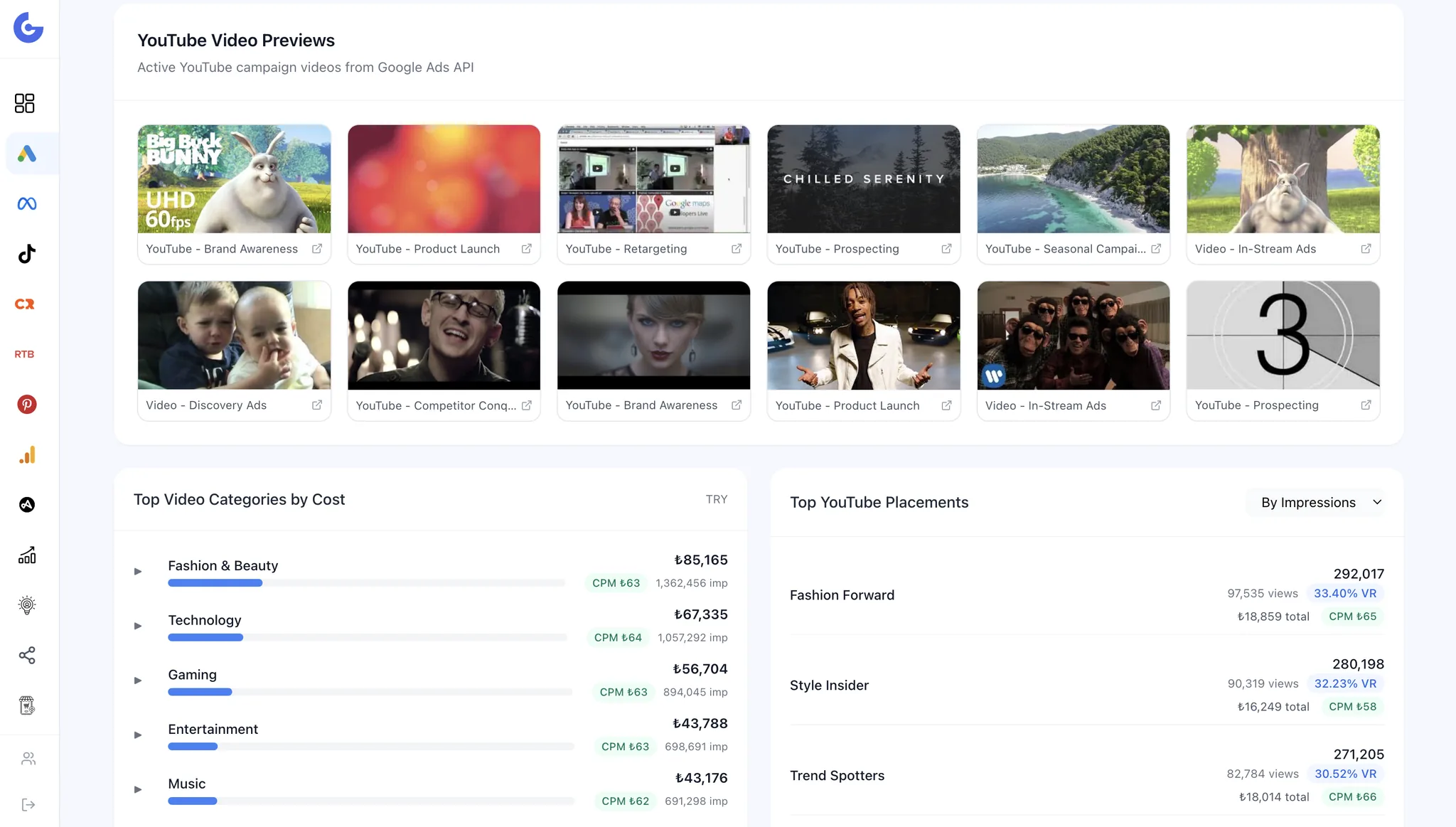Click the '292,017' impressions value
The width and height of the screenshot is (1456, 827).
1359,574
